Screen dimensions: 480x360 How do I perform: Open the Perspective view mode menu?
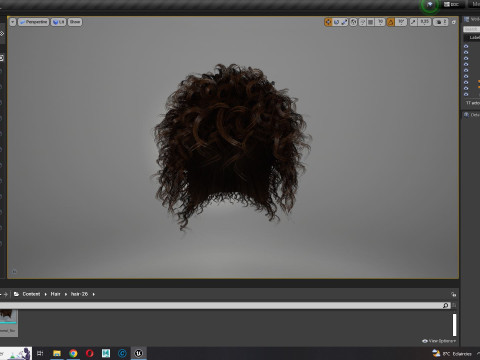pos(33,22)
